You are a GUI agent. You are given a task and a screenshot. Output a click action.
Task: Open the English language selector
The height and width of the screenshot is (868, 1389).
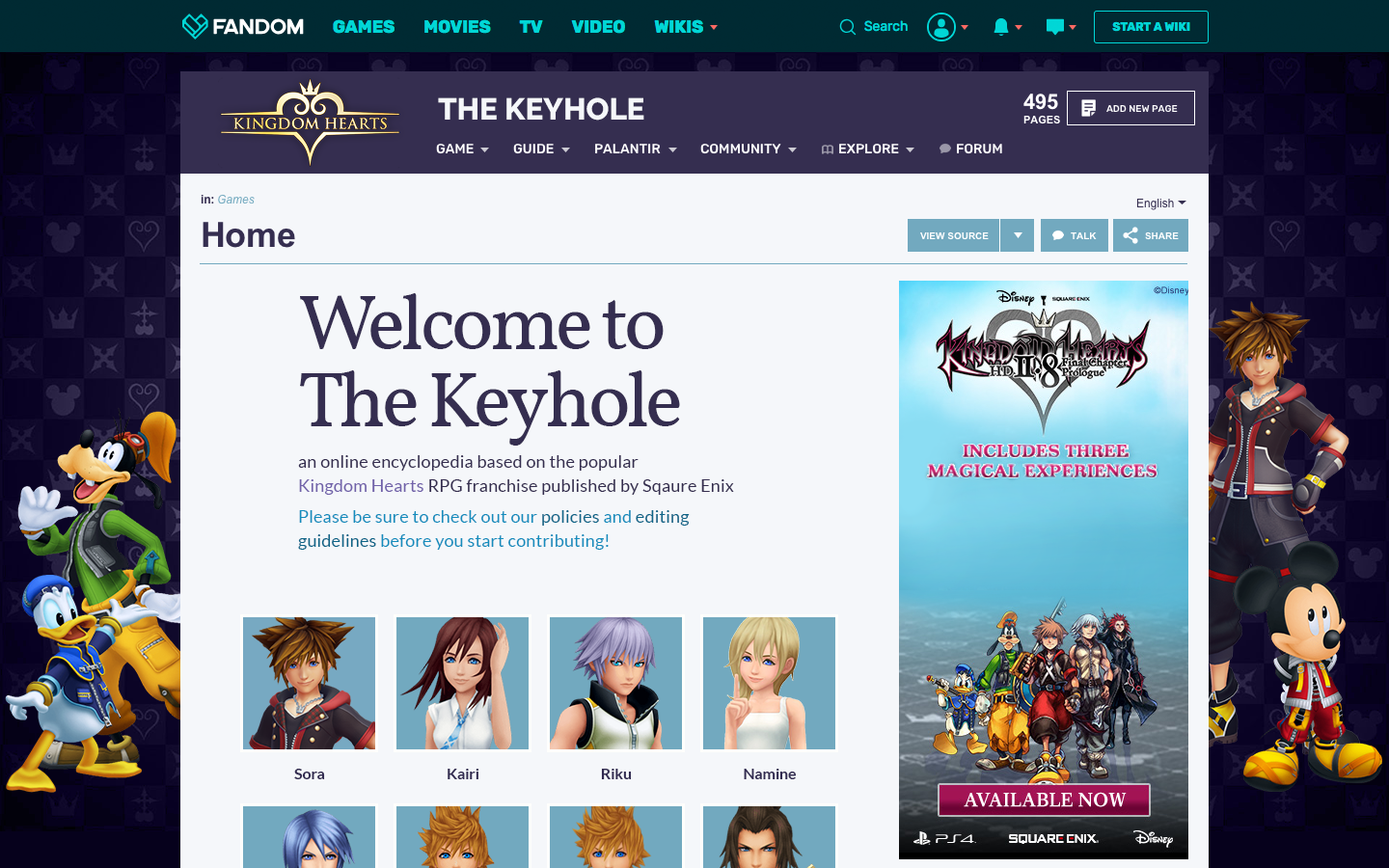[1161, 203]
